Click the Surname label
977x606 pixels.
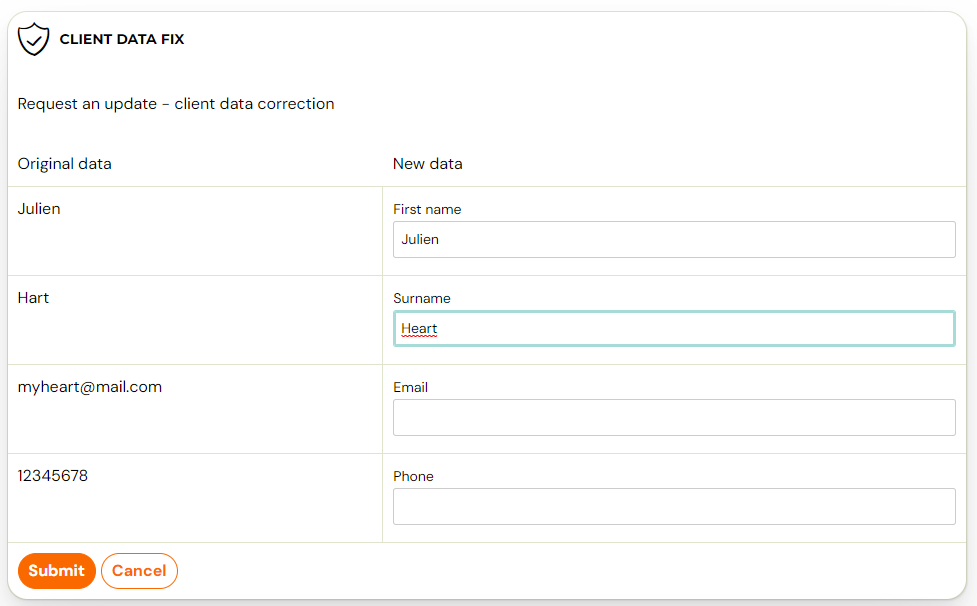422,298
